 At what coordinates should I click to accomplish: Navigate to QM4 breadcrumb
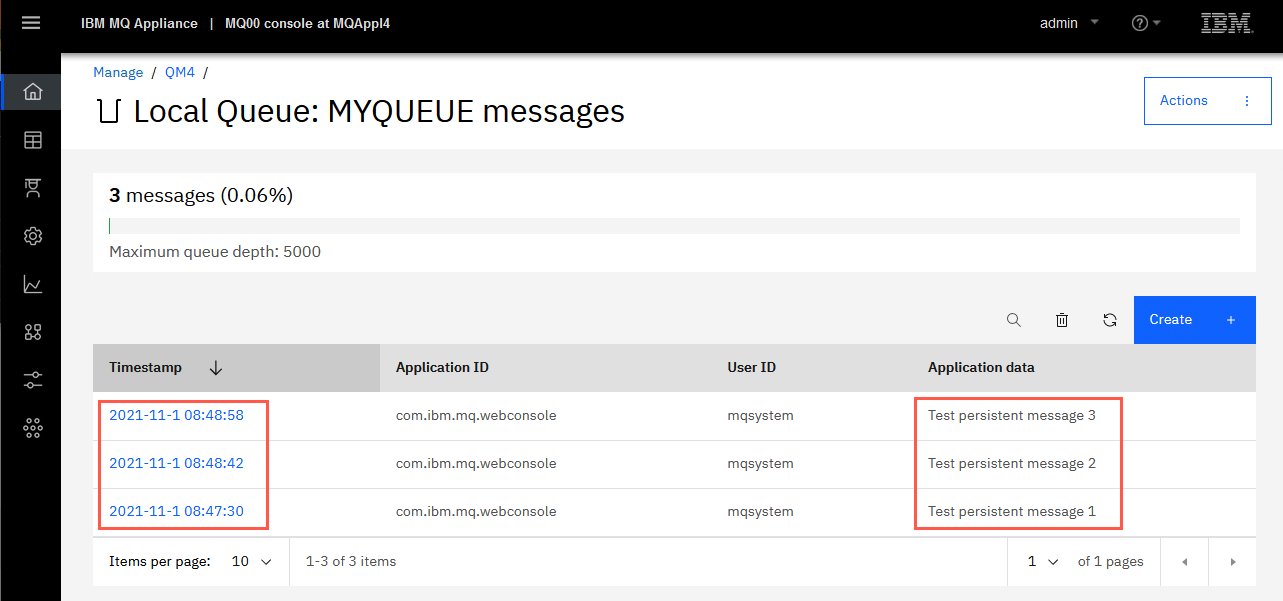click(x=180, y=72)
